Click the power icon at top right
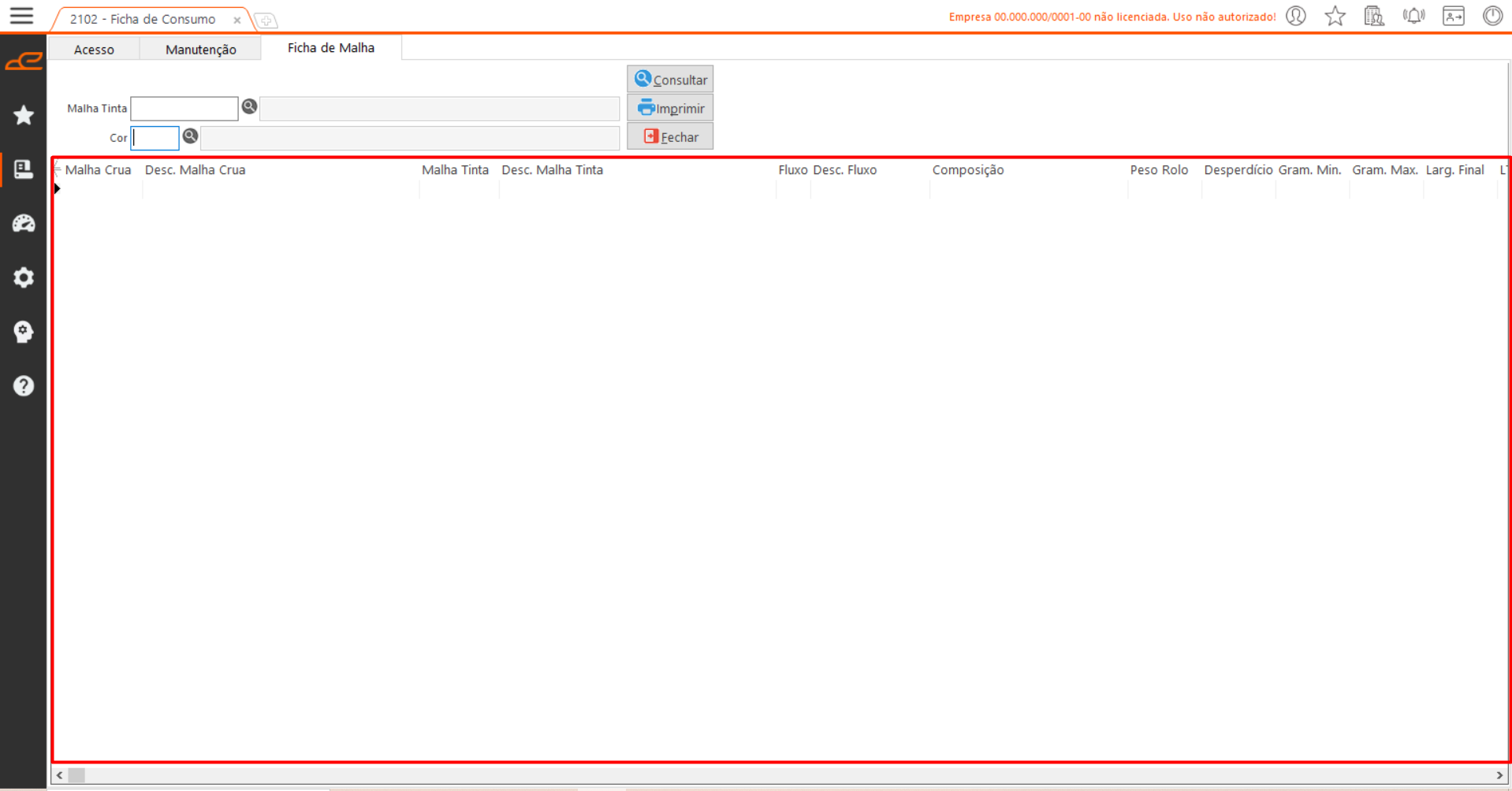The image size is (1512, 791). click(x=1492, y=17)
